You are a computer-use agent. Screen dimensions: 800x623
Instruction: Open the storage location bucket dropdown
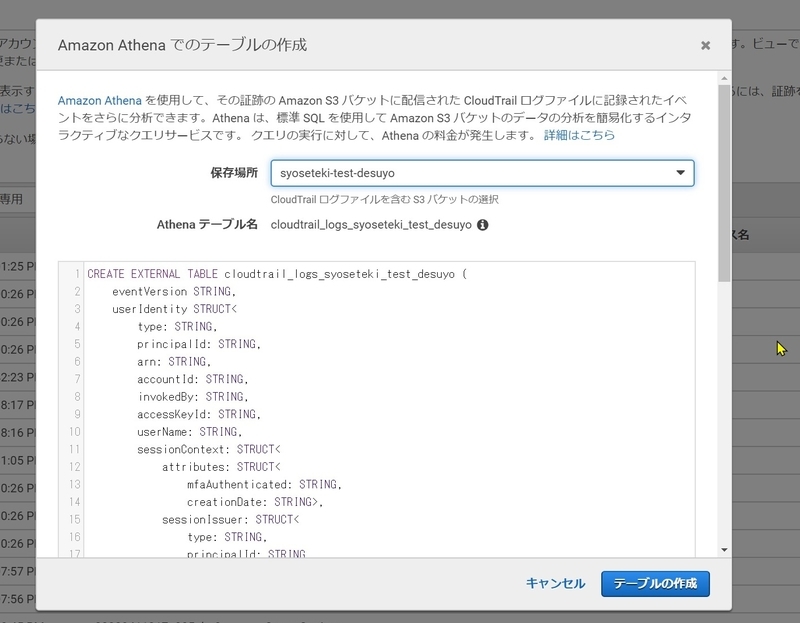pos(482,173)
